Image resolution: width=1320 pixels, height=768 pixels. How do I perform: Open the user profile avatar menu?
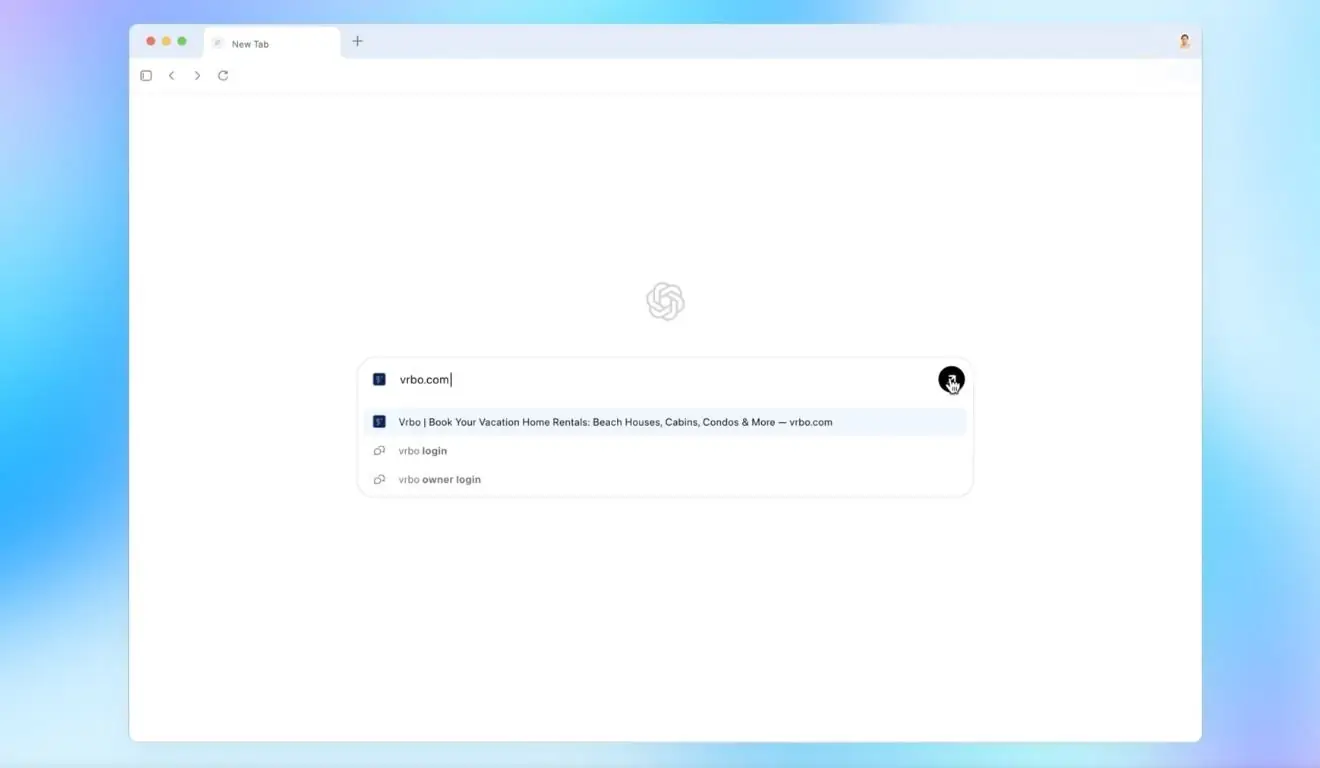point(1184,41)
